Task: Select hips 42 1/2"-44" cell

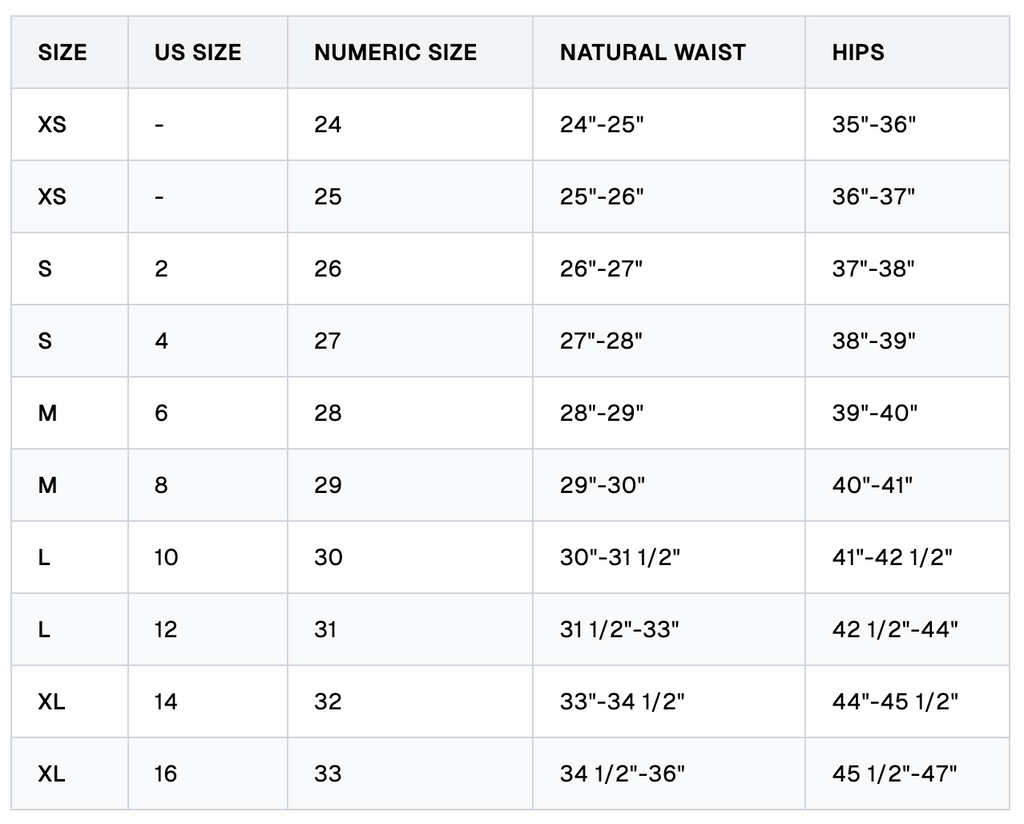Action: tap(907, 629)
